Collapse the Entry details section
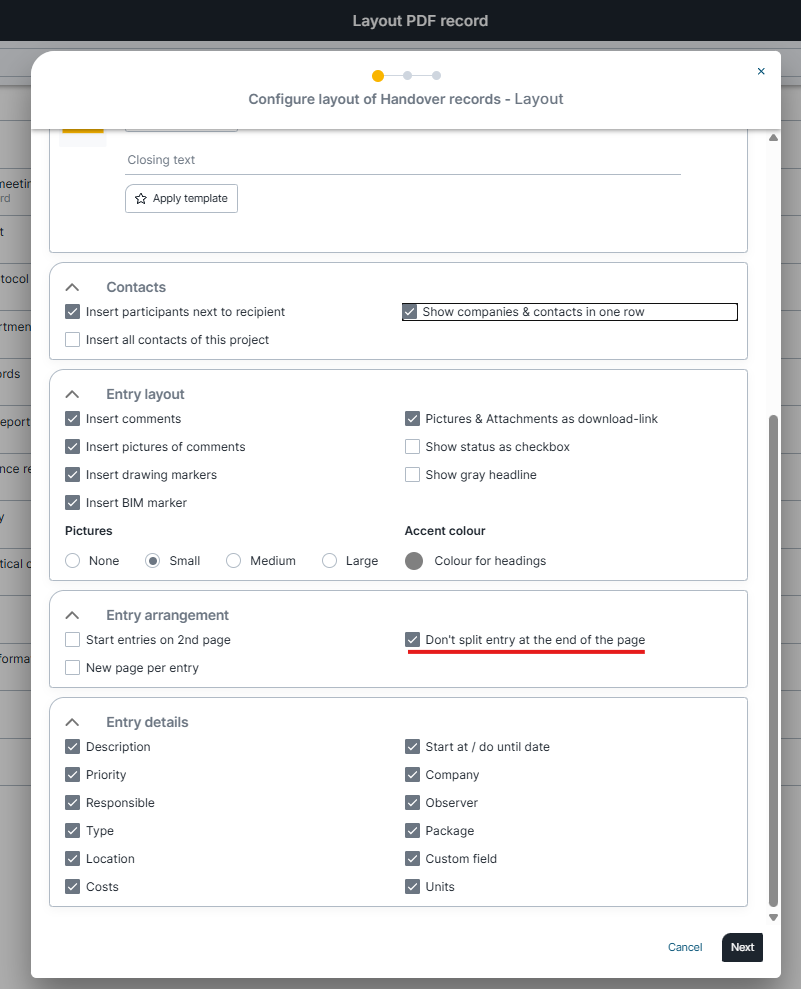 pyautogui.click(x=72, y=723)
